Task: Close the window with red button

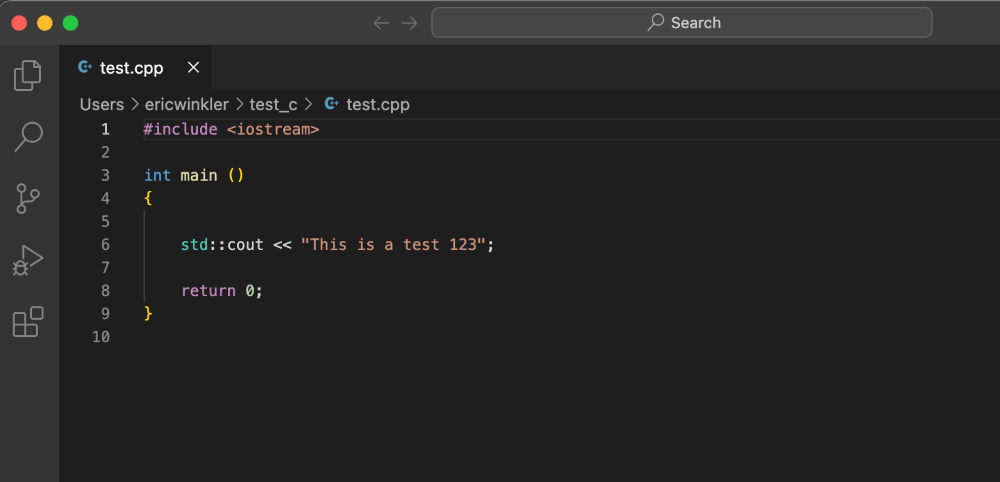Action: 19,23
